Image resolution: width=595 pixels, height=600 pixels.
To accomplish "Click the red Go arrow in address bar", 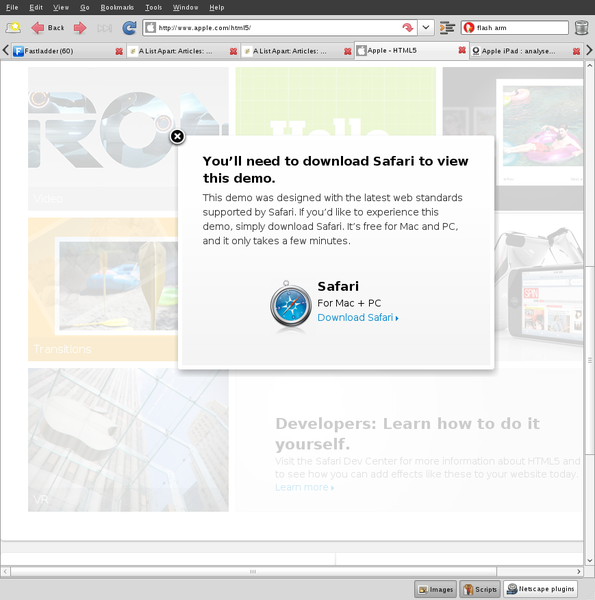I will [x=408, y=28].
